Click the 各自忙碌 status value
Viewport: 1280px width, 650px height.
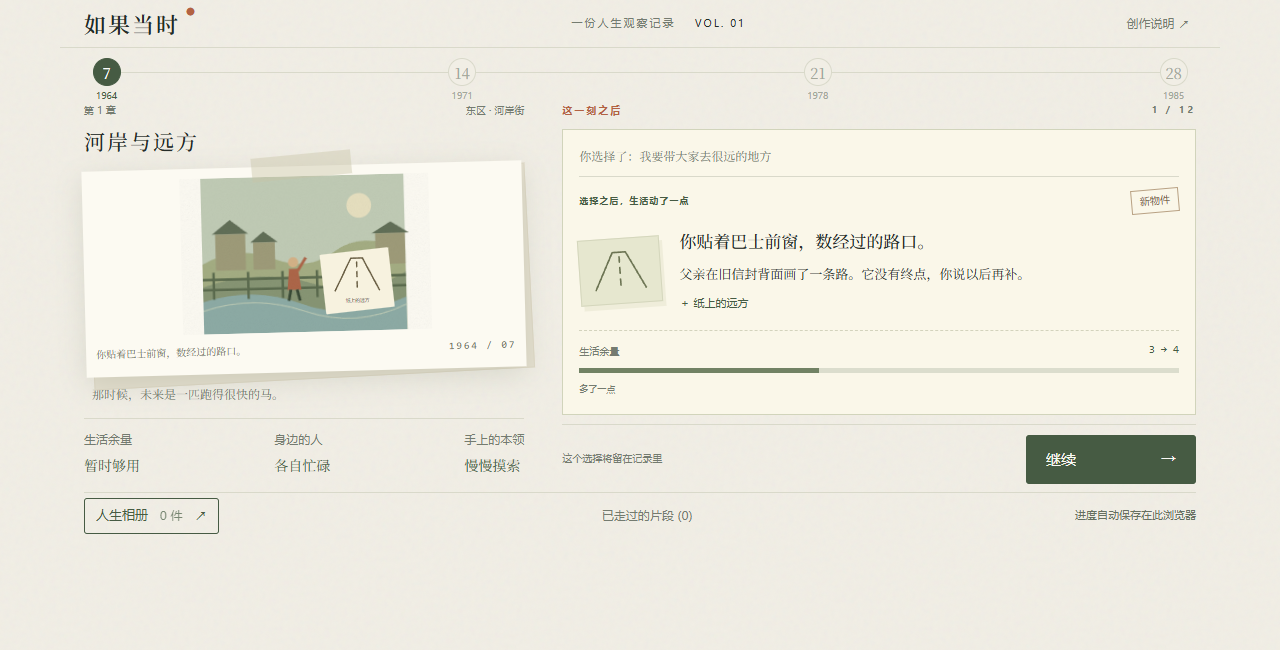(x=303, y=466)
